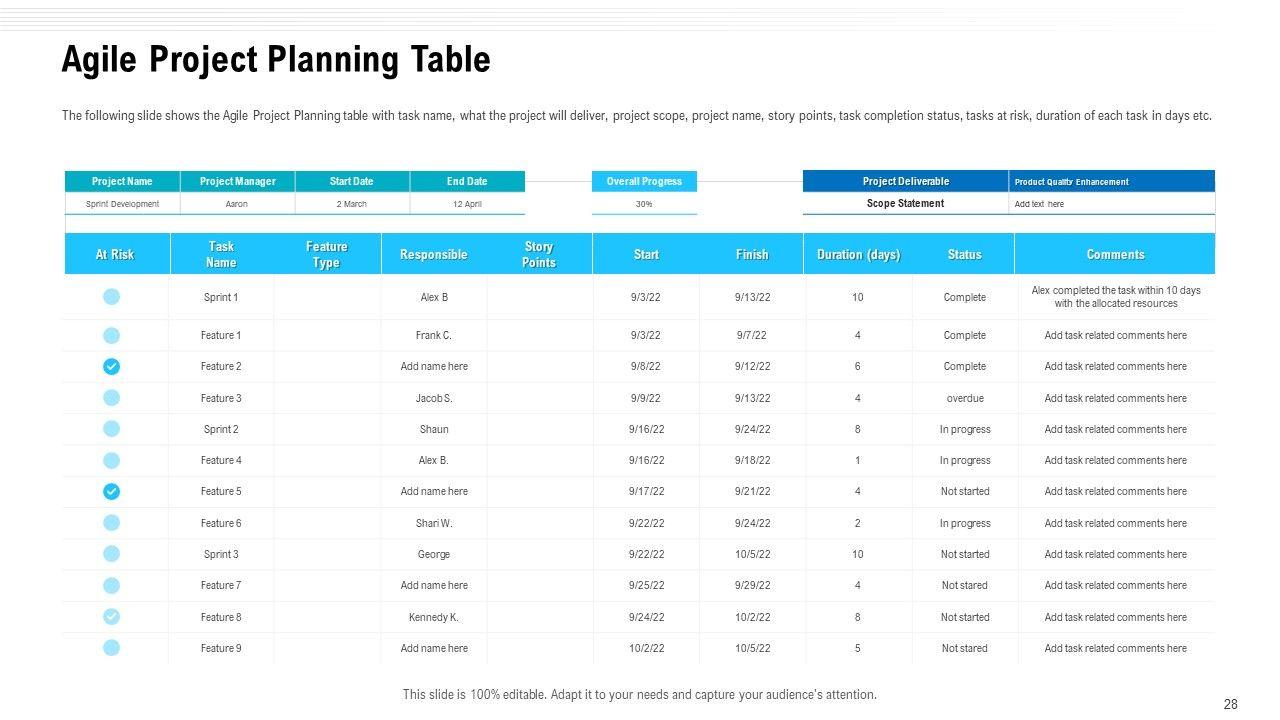
Task: Click the Alex completed the task comment cell
Action: tap(1115, 297)
